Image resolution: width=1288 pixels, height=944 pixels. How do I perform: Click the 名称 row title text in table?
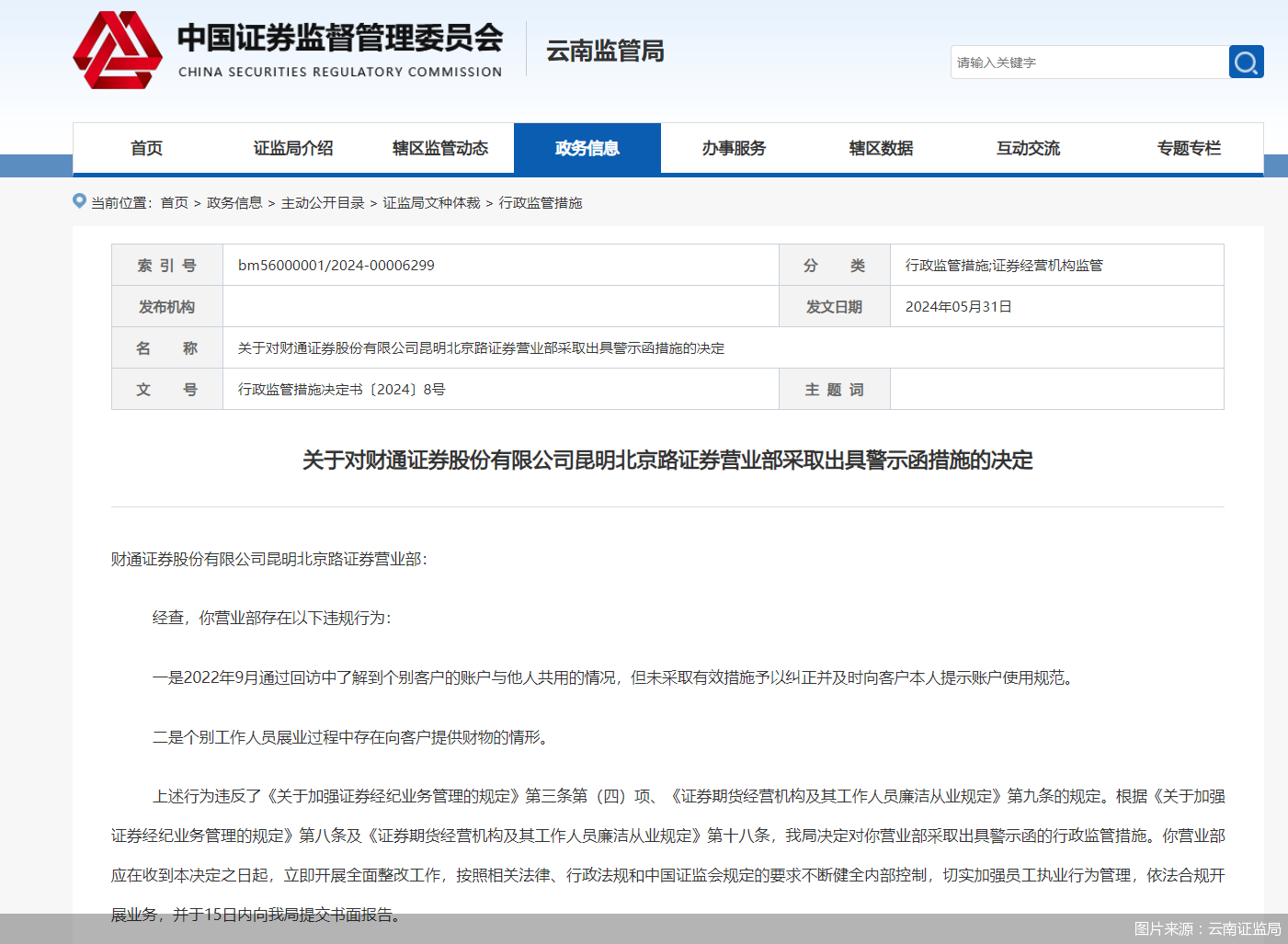click(x=481, y=347)
